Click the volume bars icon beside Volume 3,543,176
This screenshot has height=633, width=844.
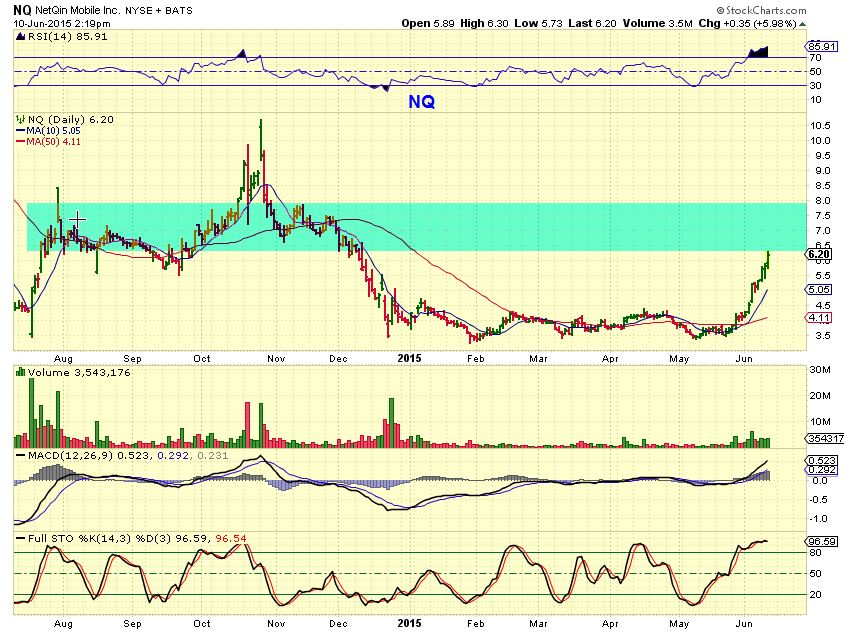tap(20, 372)
